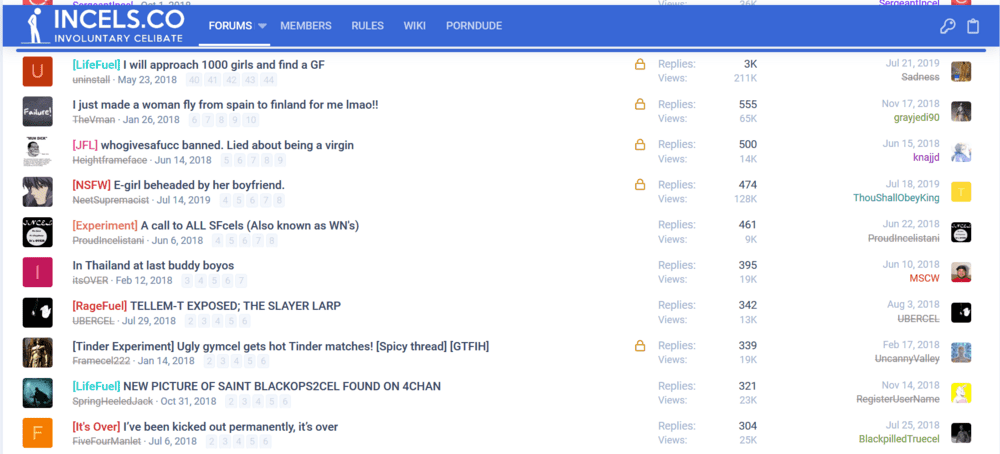Open SpringHeeledJack's dark avatar
The image size is (1000, 454).
pyautogui.click(x=38, y=393)
